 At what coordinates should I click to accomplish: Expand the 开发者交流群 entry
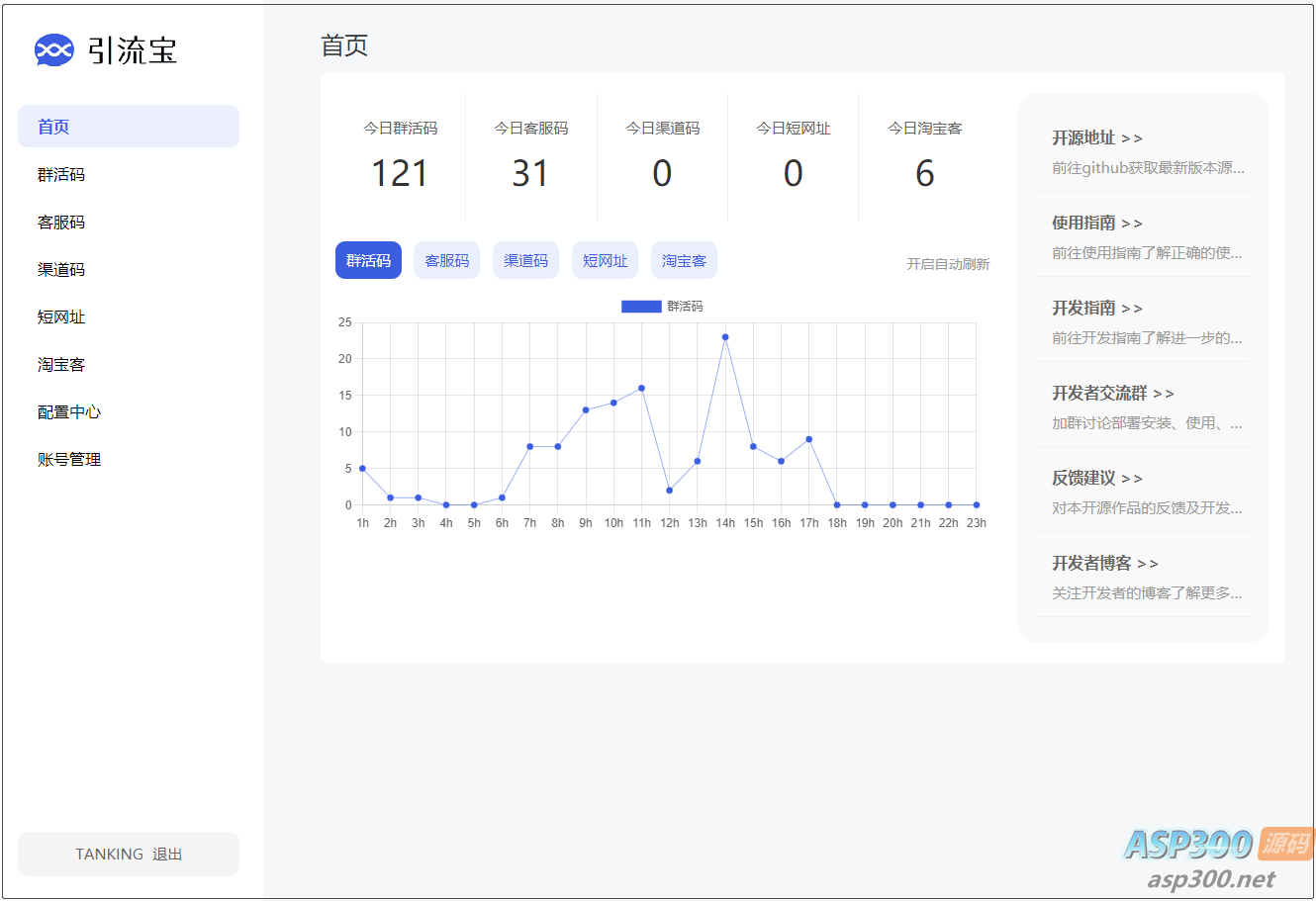pos(1112,394)
